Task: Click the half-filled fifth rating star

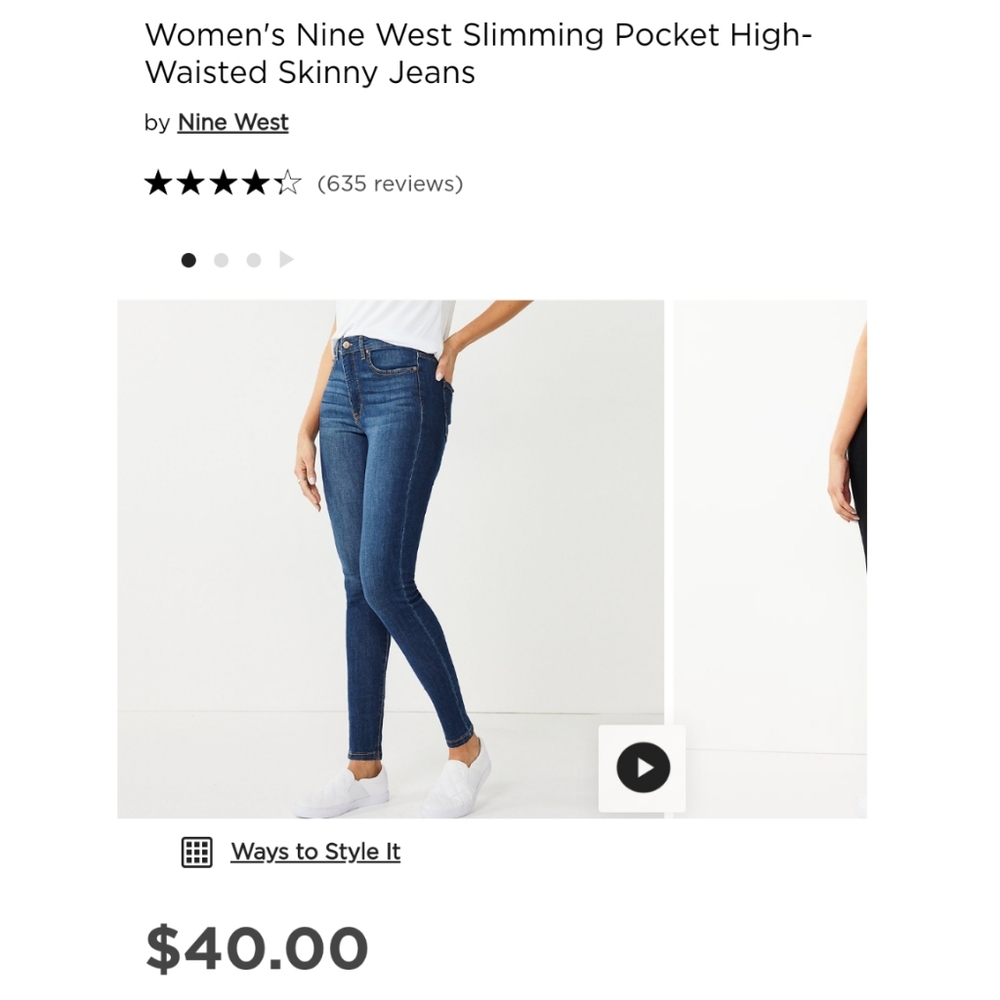Action: (288, 182)
